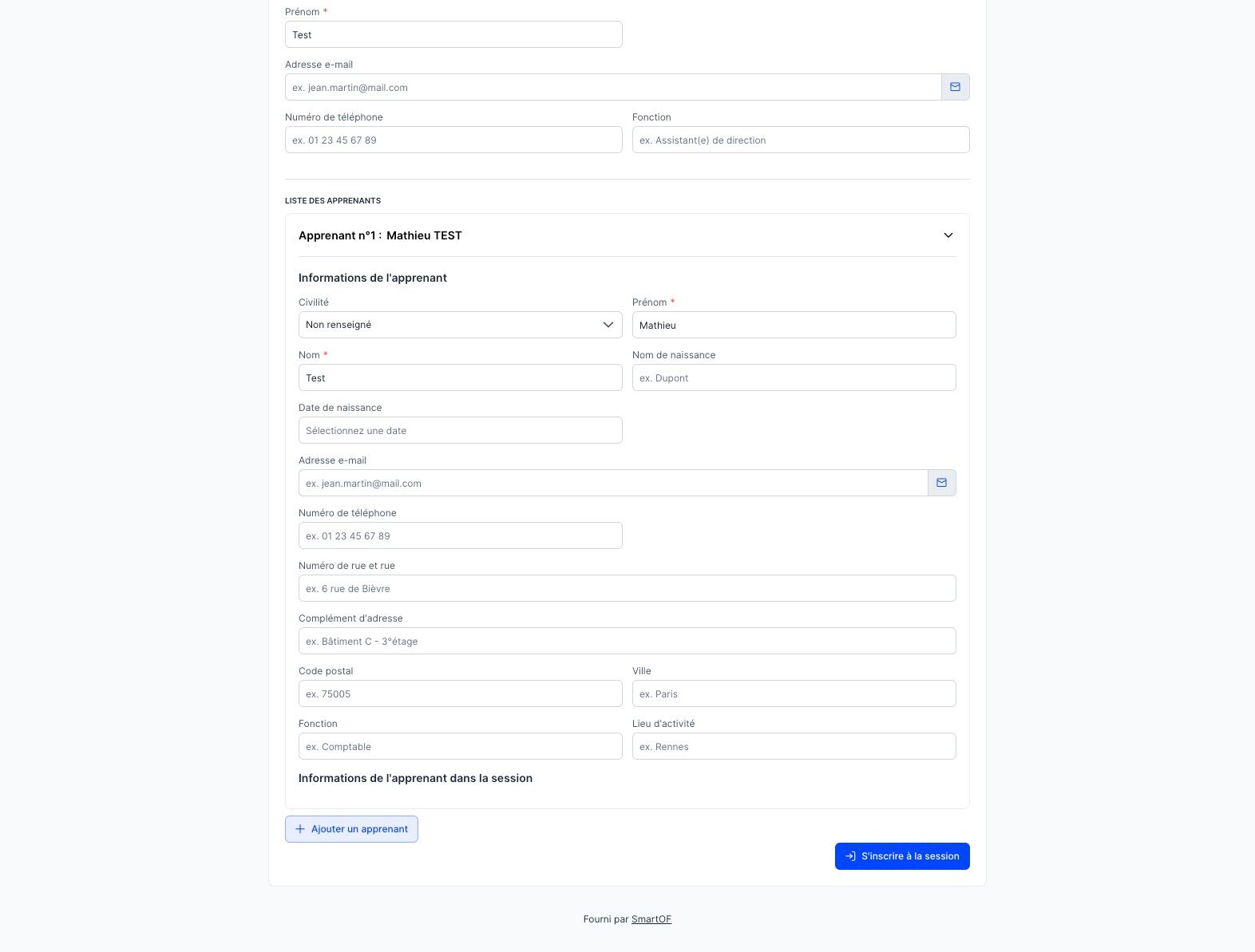Open the Date de naissance date picker
The width and height of the screenshot is (1255, 952).
(x=460, y=430)
